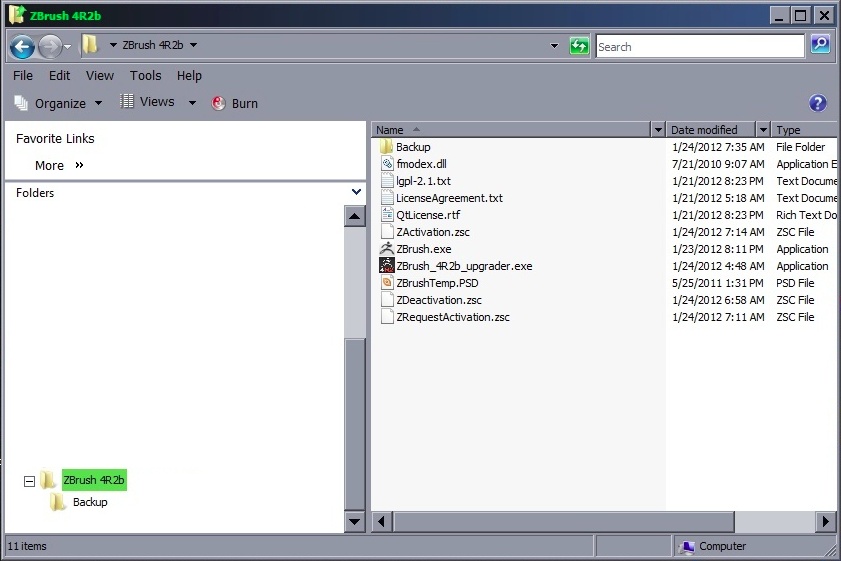The width and height of the screenshot is (841, 561).
Task: Select the Backup folder icon in file list
Action: click(386, 146)
